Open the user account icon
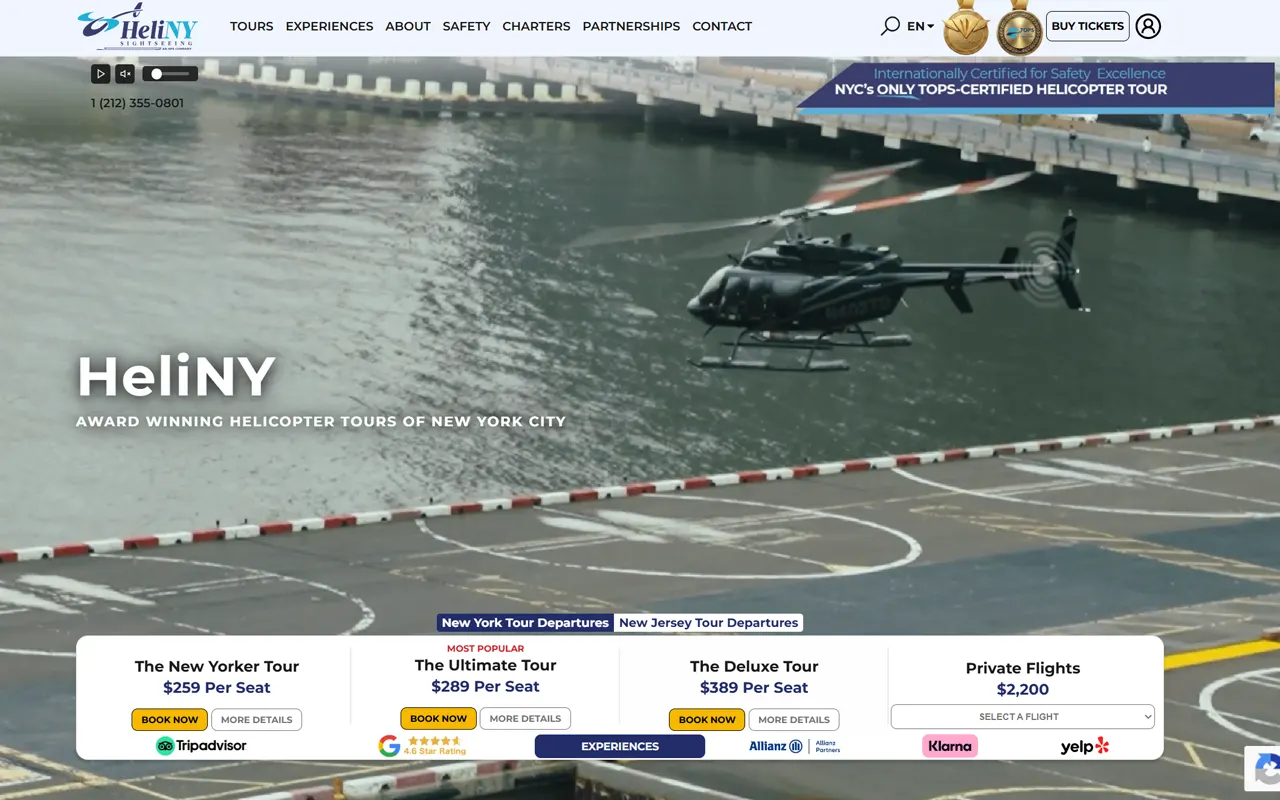 click(x=1148, y=26)
